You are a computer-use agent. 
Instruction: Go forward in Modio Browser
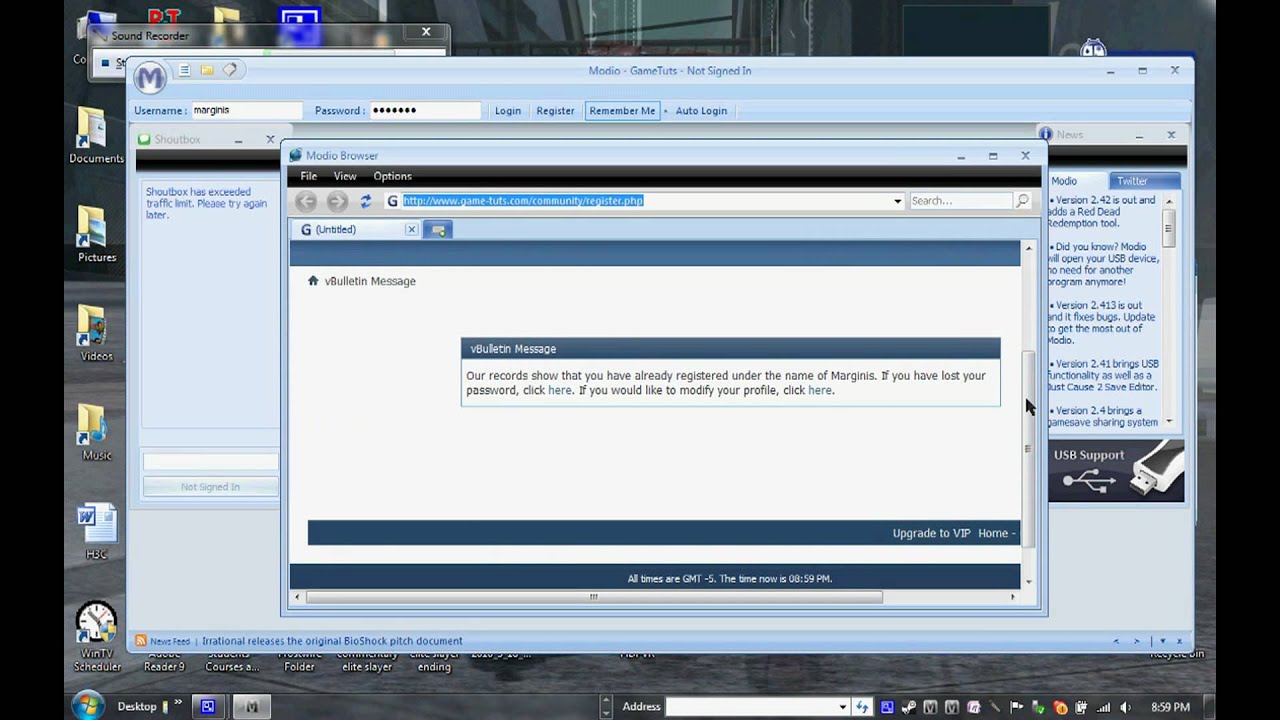click(x=337, y=201)
